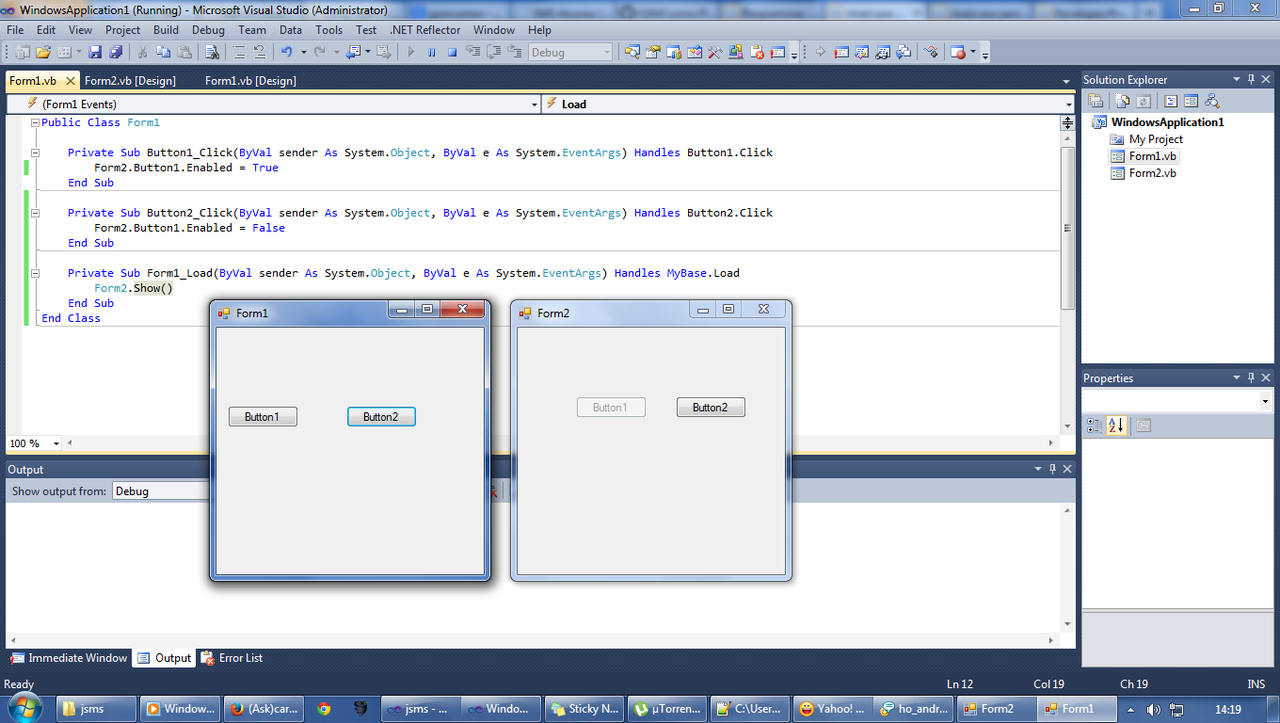Click the Show Next Statement arrow icon
The height and width of the screenshot is (723, 1280).
[820, 52]
